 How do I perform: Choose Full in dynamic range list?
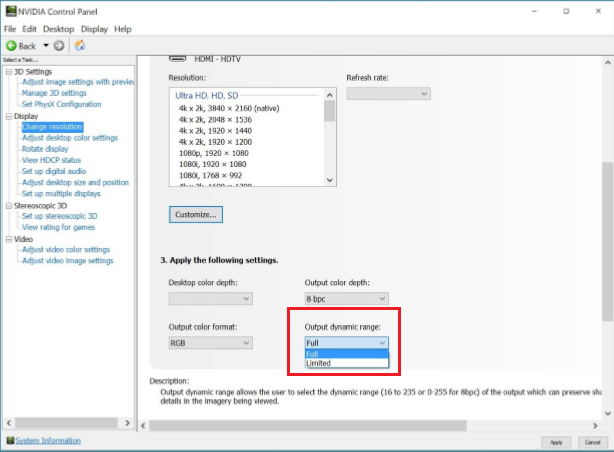[x=347, y=354]
